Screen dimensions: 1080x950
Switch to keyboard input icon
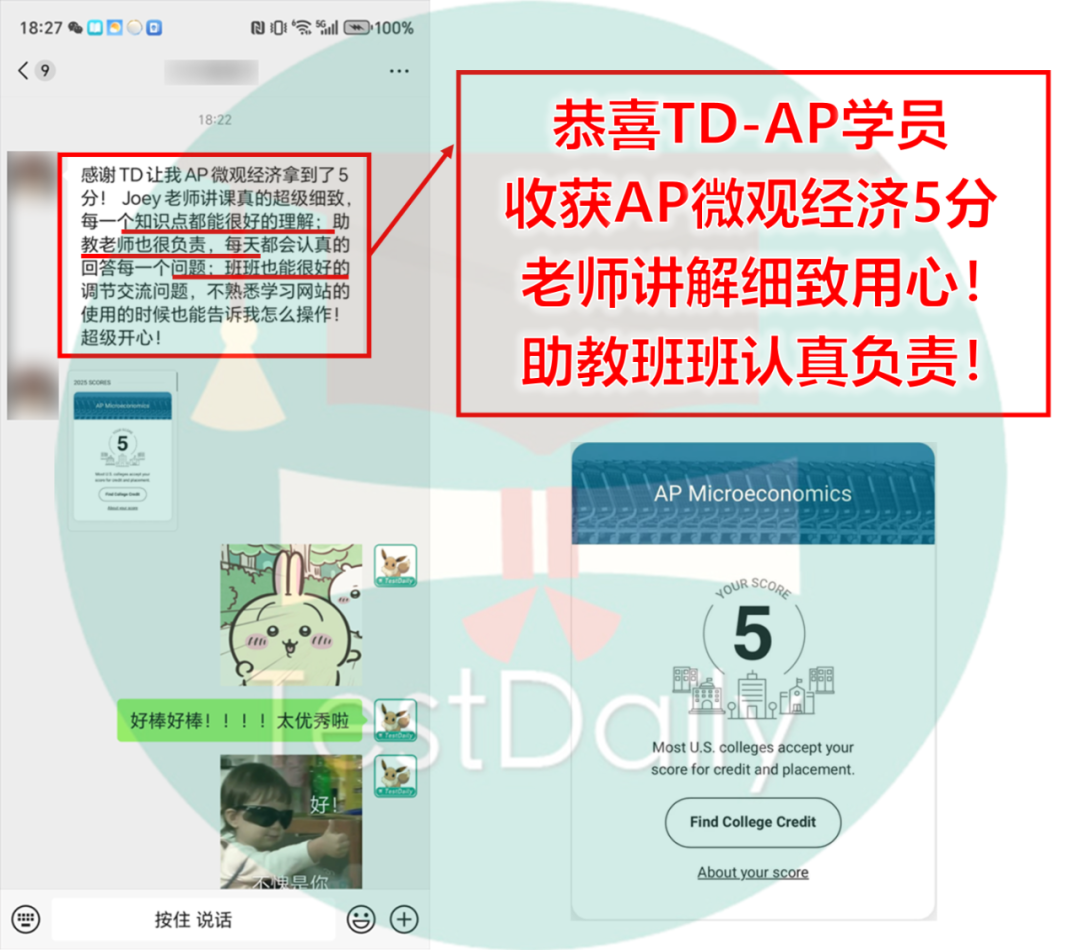(26, 919)
